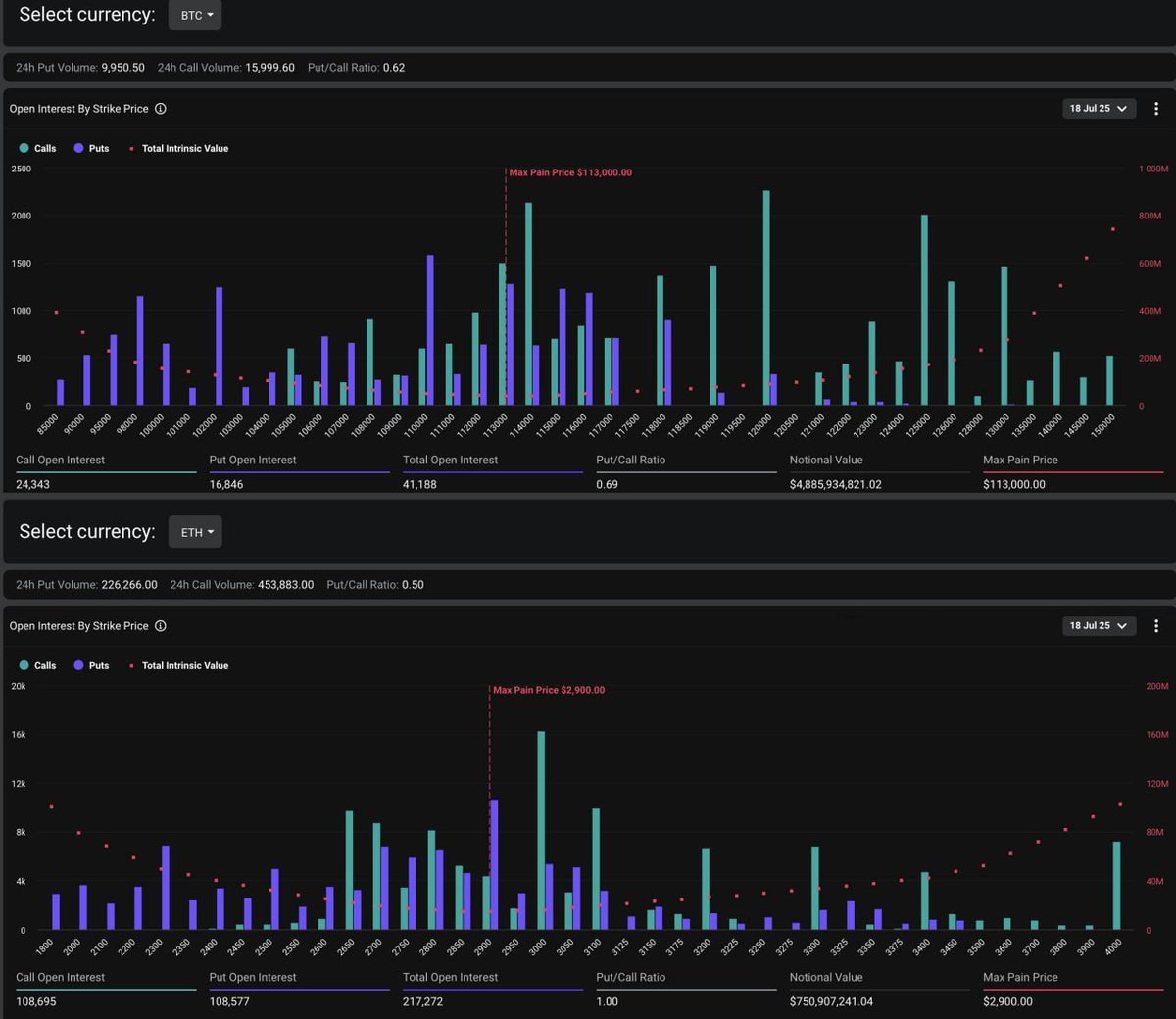This screenshot has width=1176, height=1019.
Task: Open the BTC currency dropdown
Action: [x=195, y=15]
